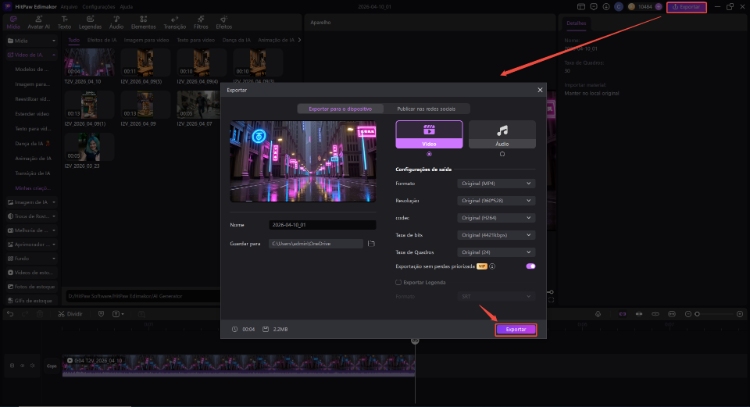Click the top-right Exportar button
Image resolution: width=750 pixels, height=407 pixels.
[x=686, y=7]
